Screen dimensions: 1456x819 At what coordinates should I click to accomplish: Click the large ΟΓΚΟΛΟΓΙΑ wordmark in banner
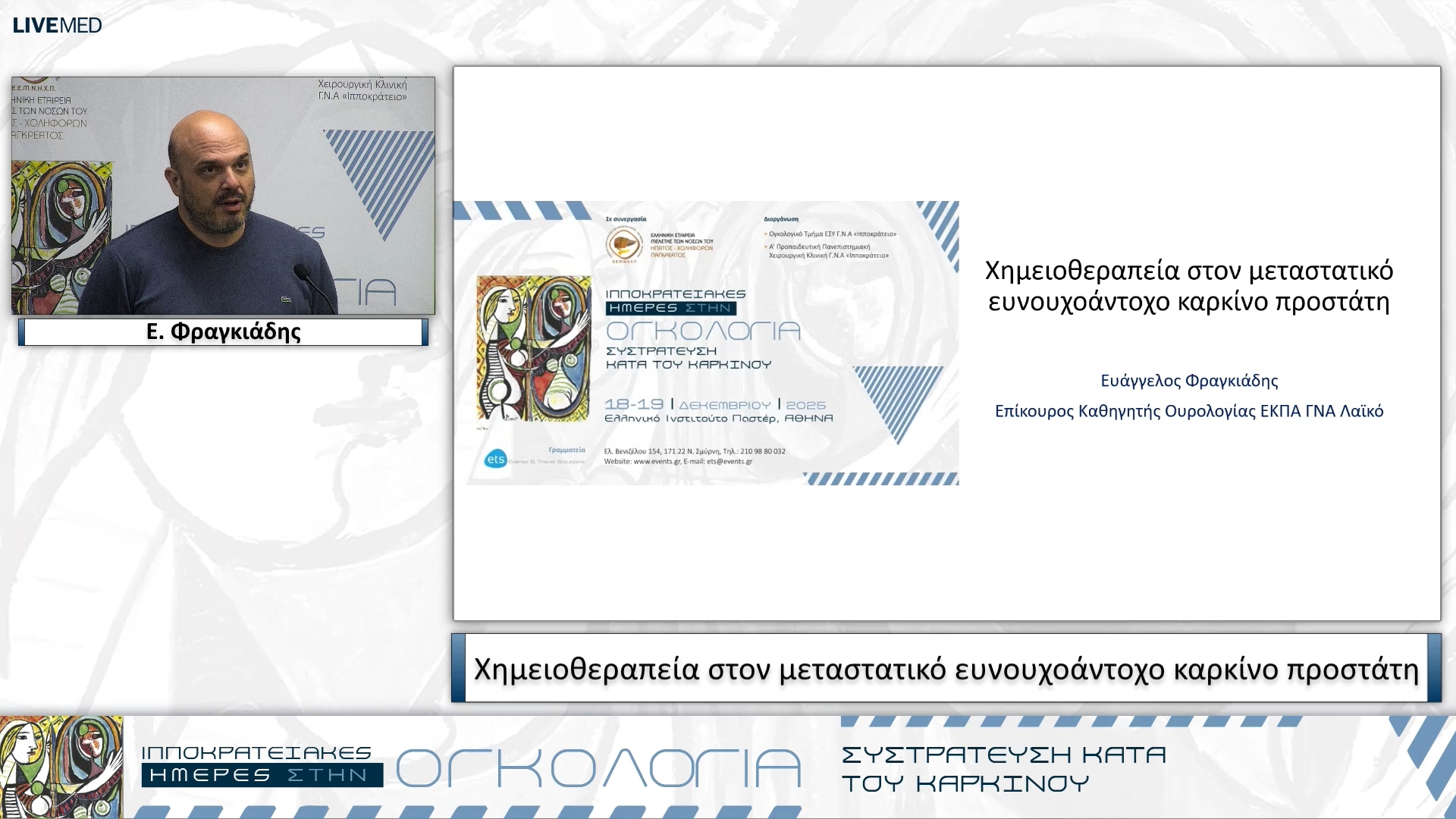point(598,767)
